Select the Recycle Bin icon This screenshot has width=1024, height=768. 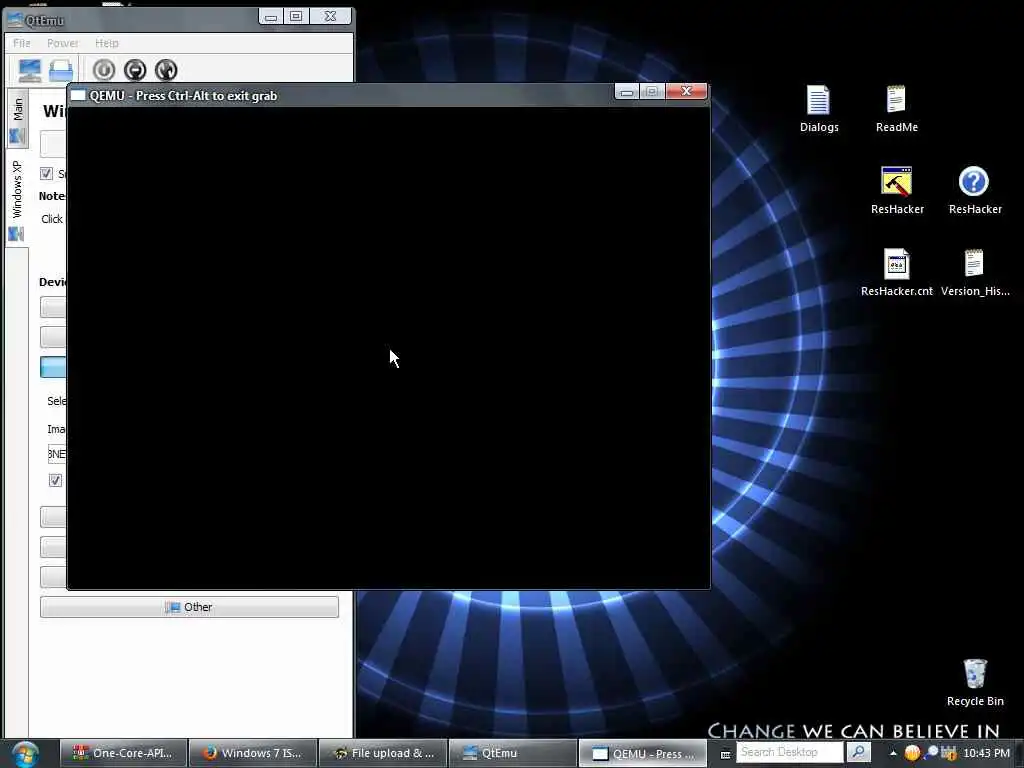point(974,682)
